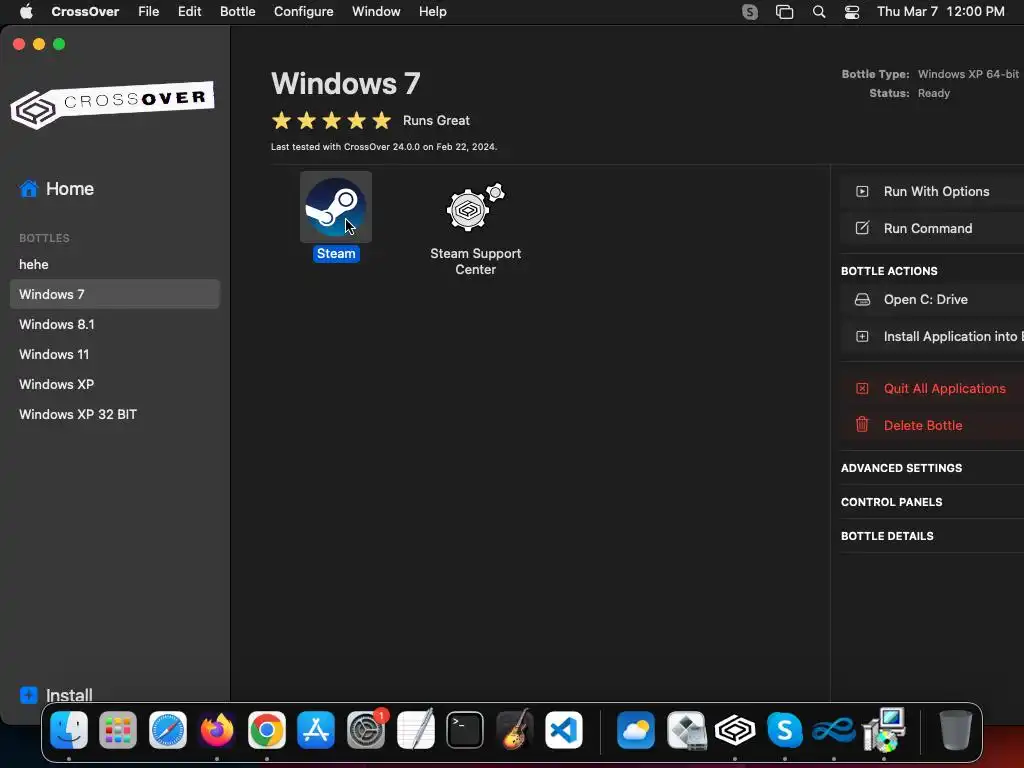The width and height of the screenshot is (1024, 768).
Task: Open GarageBand from the Dock
Action: (x=515, y=729)
